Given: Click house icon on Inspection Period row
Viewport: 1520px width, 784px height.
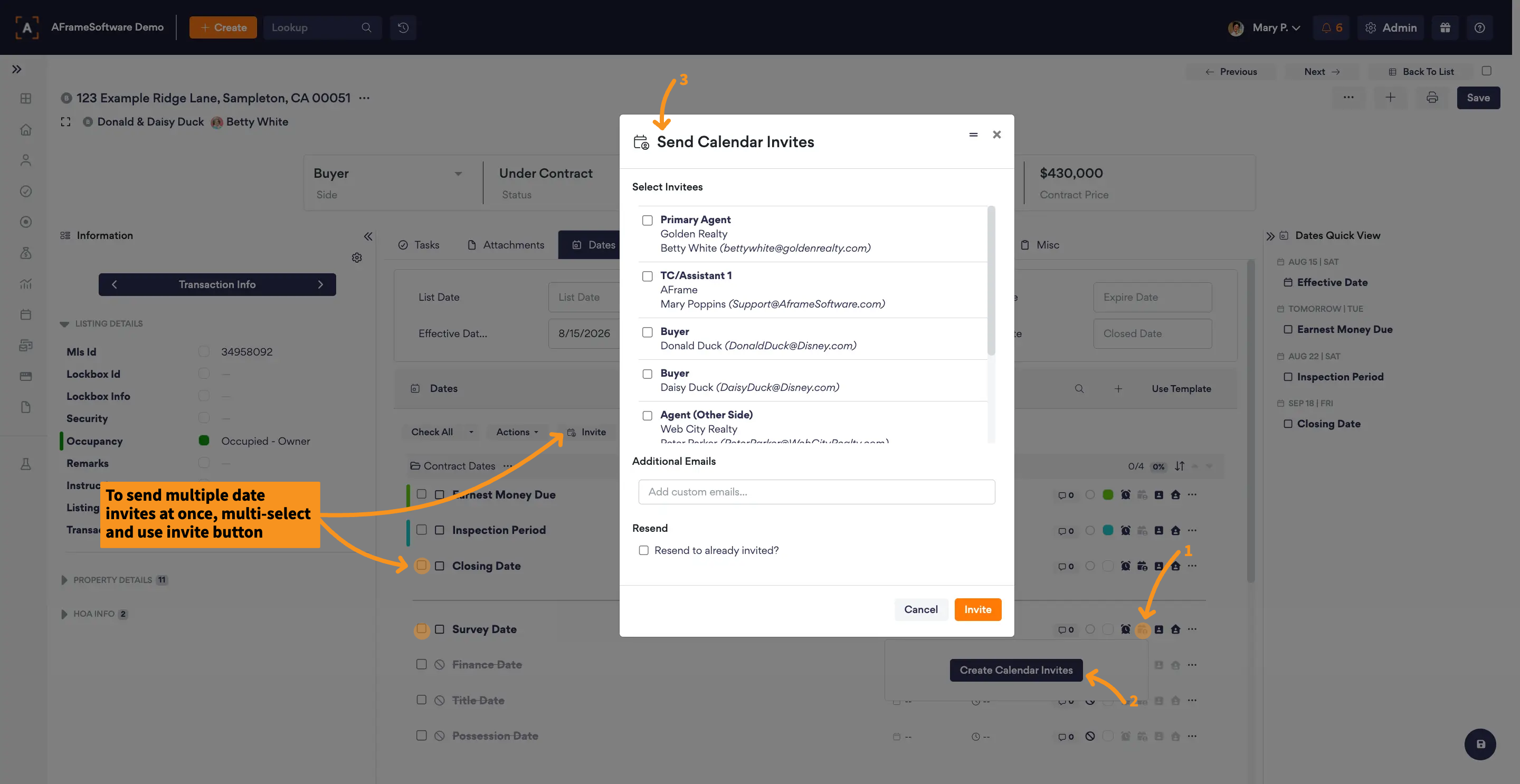Looking at the screenshot, I should (1175, 530).
